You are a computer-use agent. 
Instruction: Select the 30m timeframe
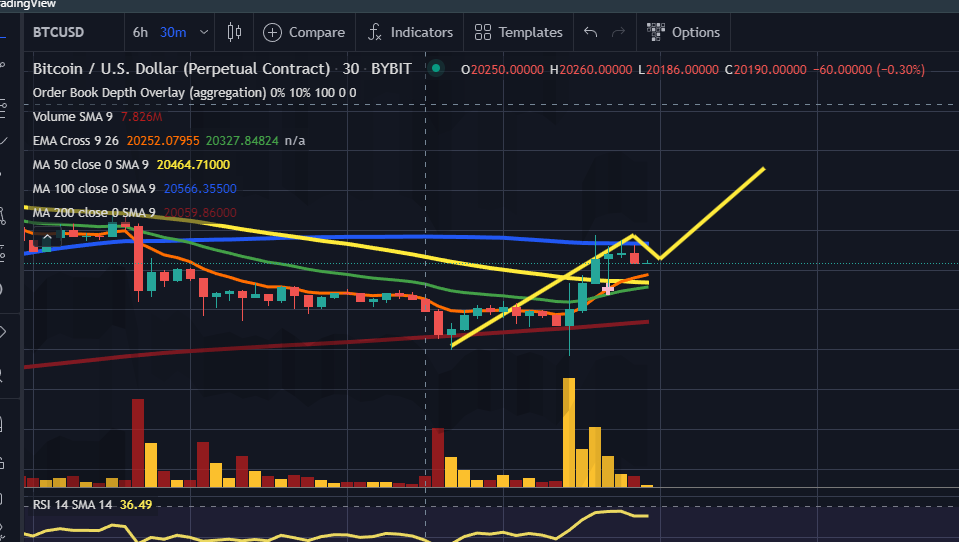point(173,32)
